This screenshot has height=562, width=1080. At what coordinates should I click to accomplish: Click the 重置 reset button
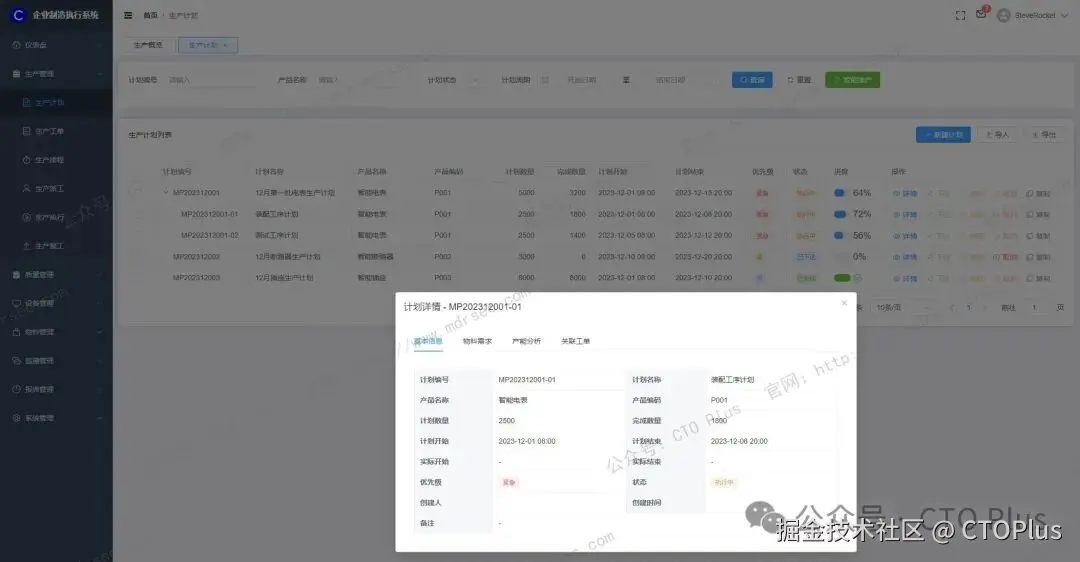click(x=799, y=80)
